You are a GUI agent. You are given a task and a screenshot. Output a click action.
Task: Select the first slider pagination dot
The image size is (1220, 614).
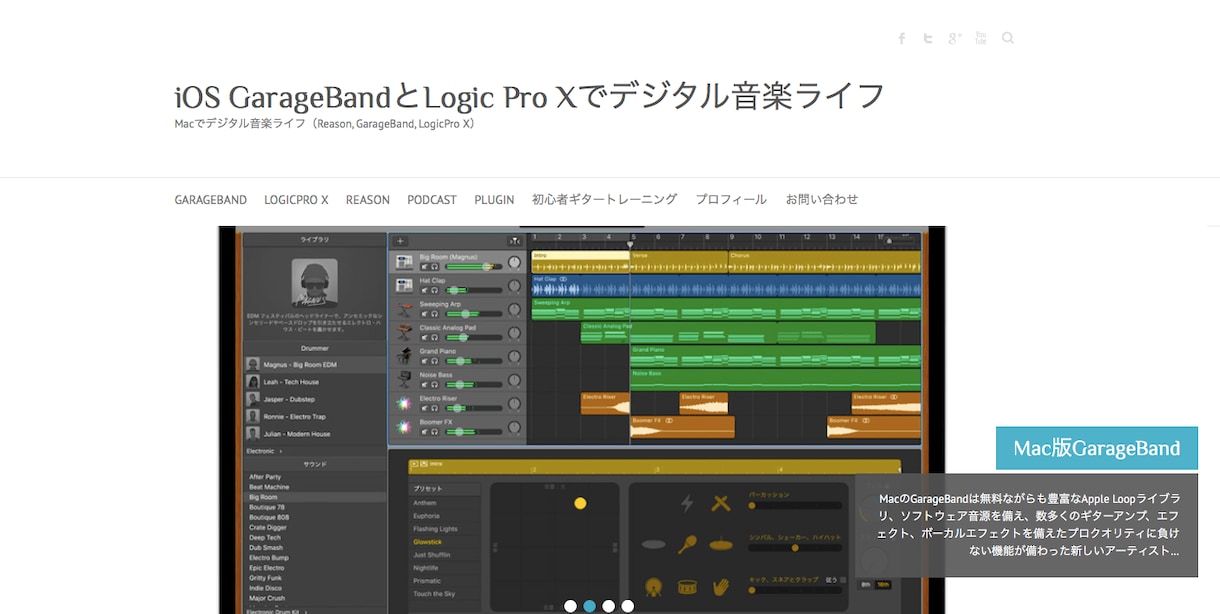point(570,606)
